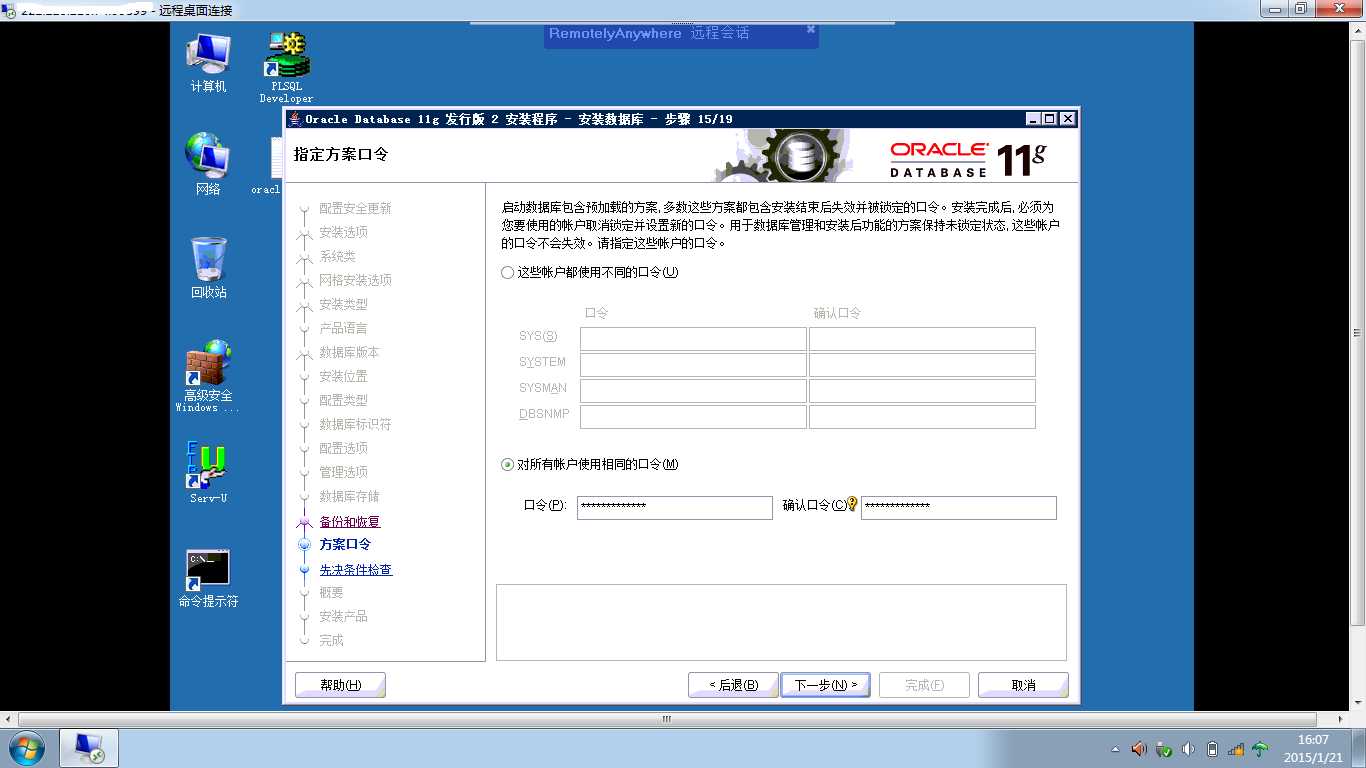Click the 产品语言 step
This screenshot has width=1366, height=768.
click(x=343, y=329)
